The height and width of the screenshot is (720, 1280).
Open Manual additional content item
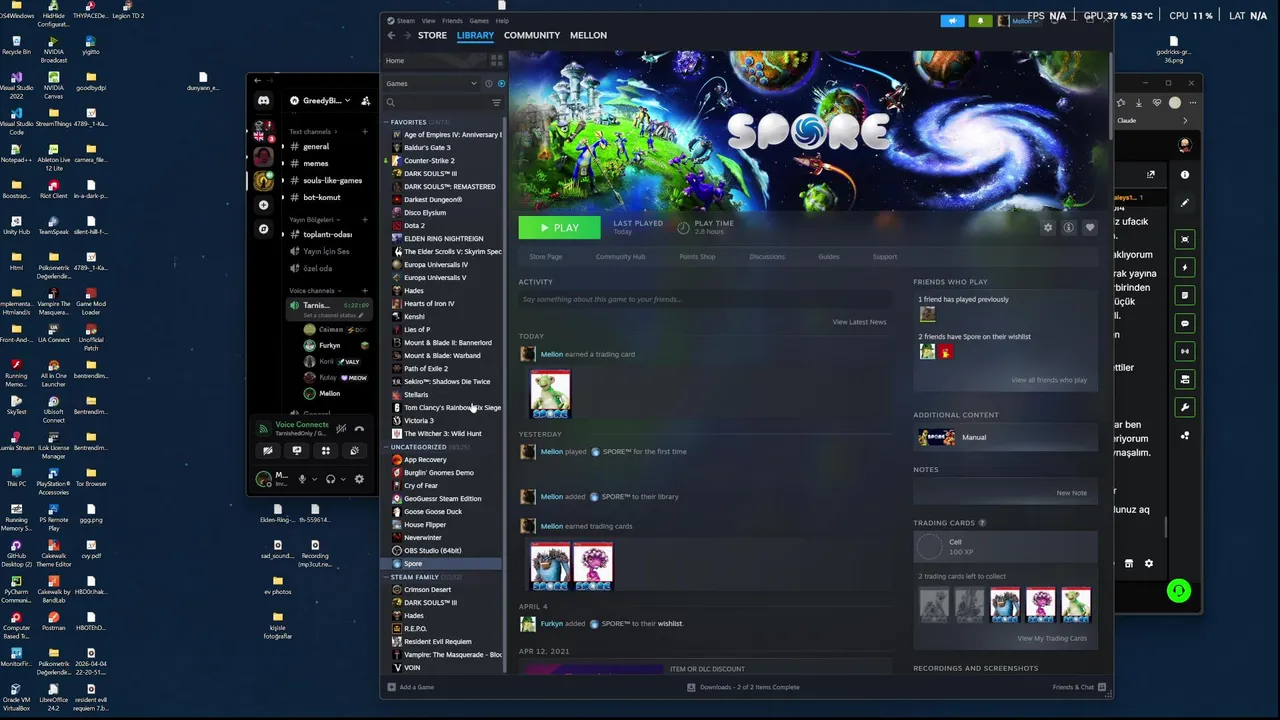[x=1006, y=437]
